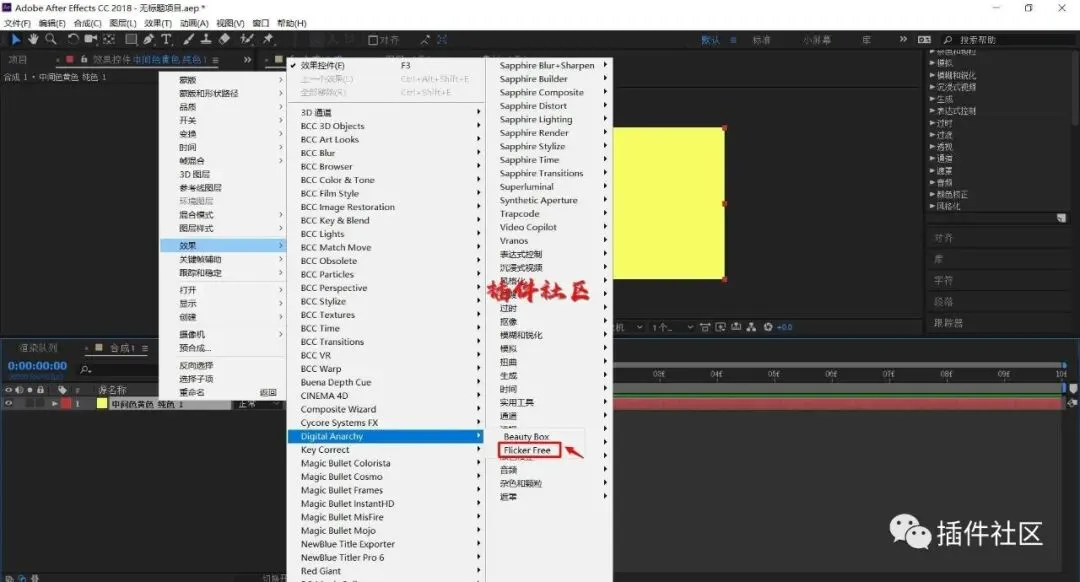The height and width of the screenshot is (582, 1080).
Task: Open the 字符 panel on right side
Action: [x=944, y=280]
